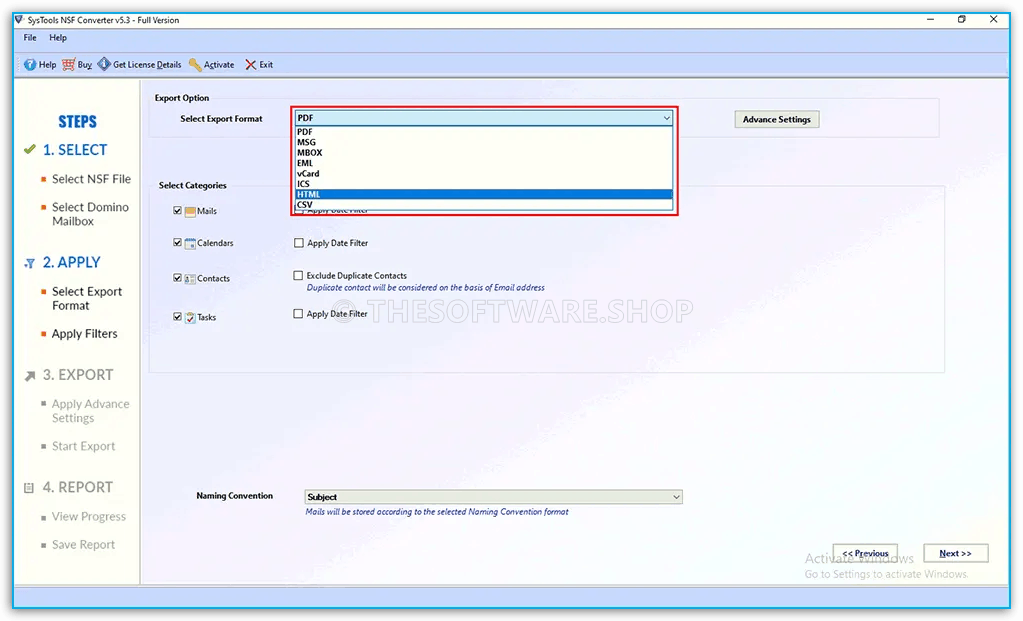Click the Activate key icon
This screenshot has height=621, width=1023.
point(195,65)
